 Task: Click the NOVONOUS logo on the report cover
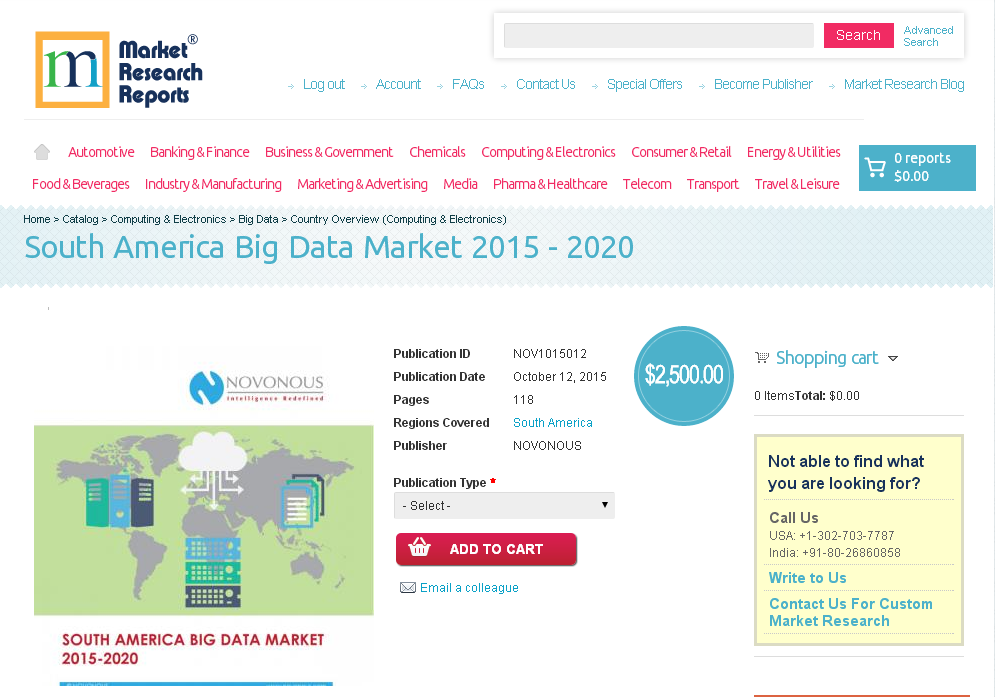click(x=256, y=387)
